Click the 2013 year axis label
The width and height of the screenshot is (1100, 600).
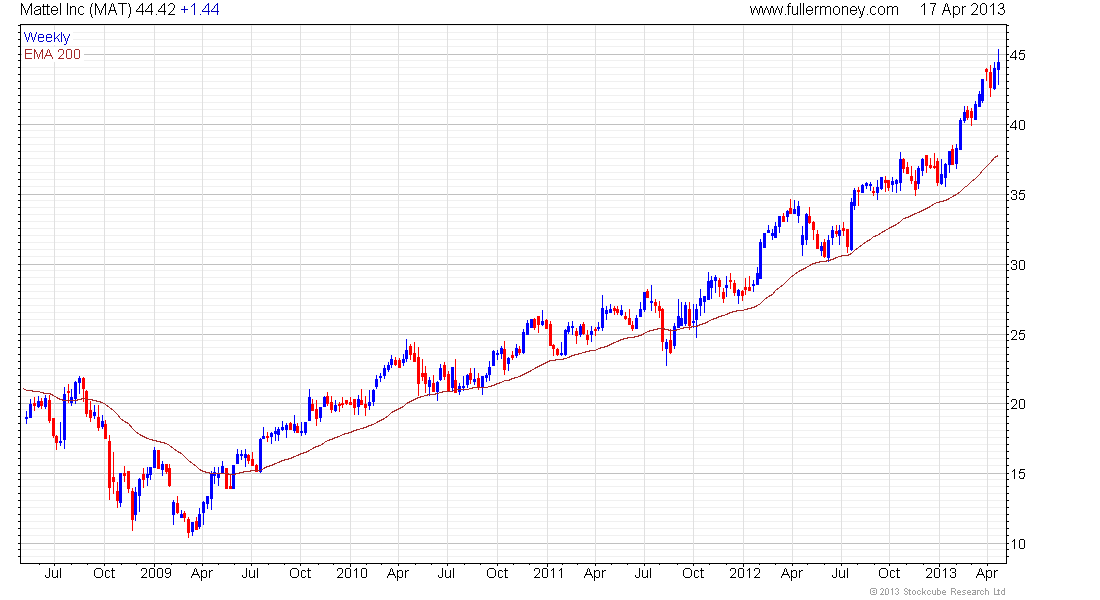[x=941, y=573]
